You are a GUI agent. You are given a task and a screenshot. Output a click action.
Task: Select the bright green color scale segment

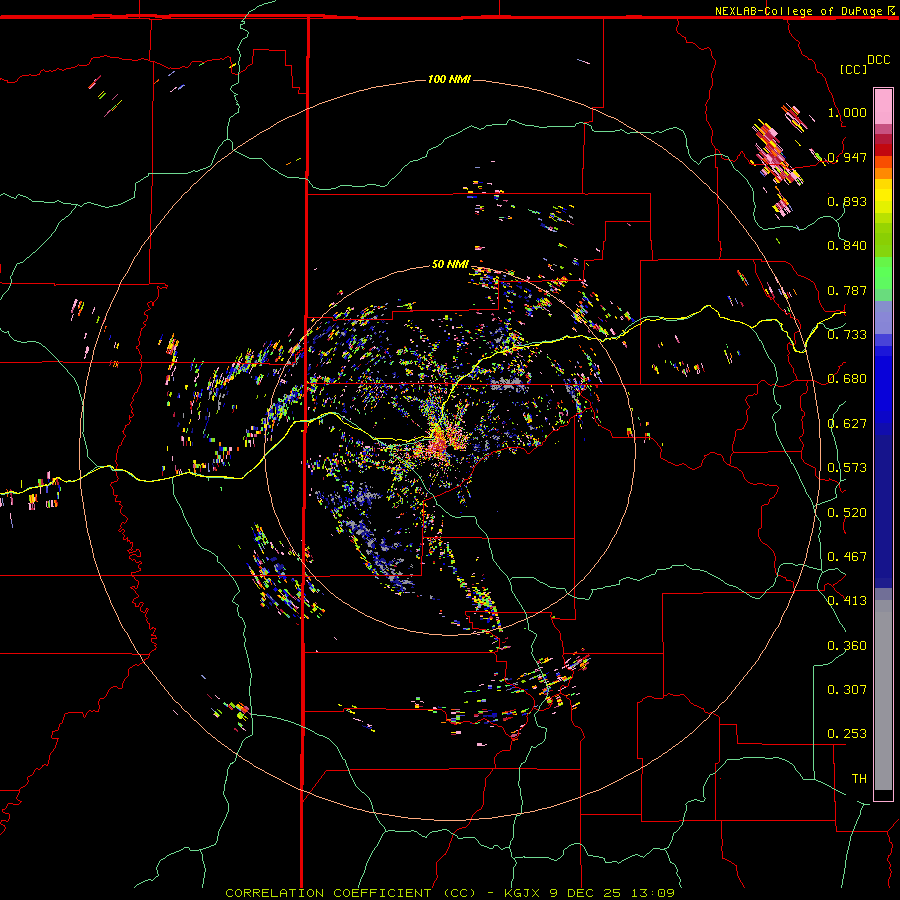coord(883,273)
